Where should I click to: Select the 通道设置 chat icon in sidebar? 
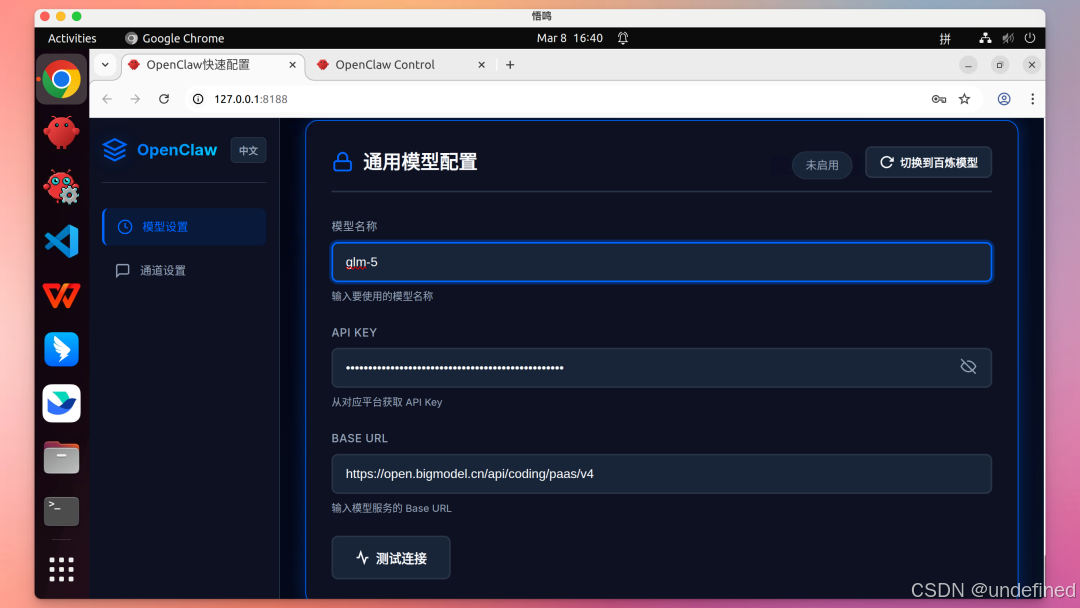tap(122, 270)
